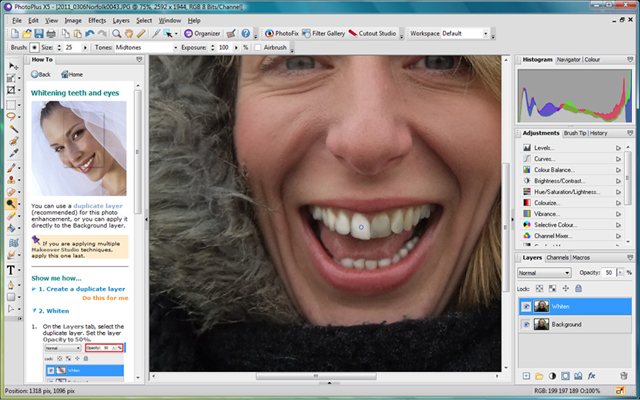The image size is (640, 400).
Task: Open the brush size slider arrow
Action: pos(85,48)
